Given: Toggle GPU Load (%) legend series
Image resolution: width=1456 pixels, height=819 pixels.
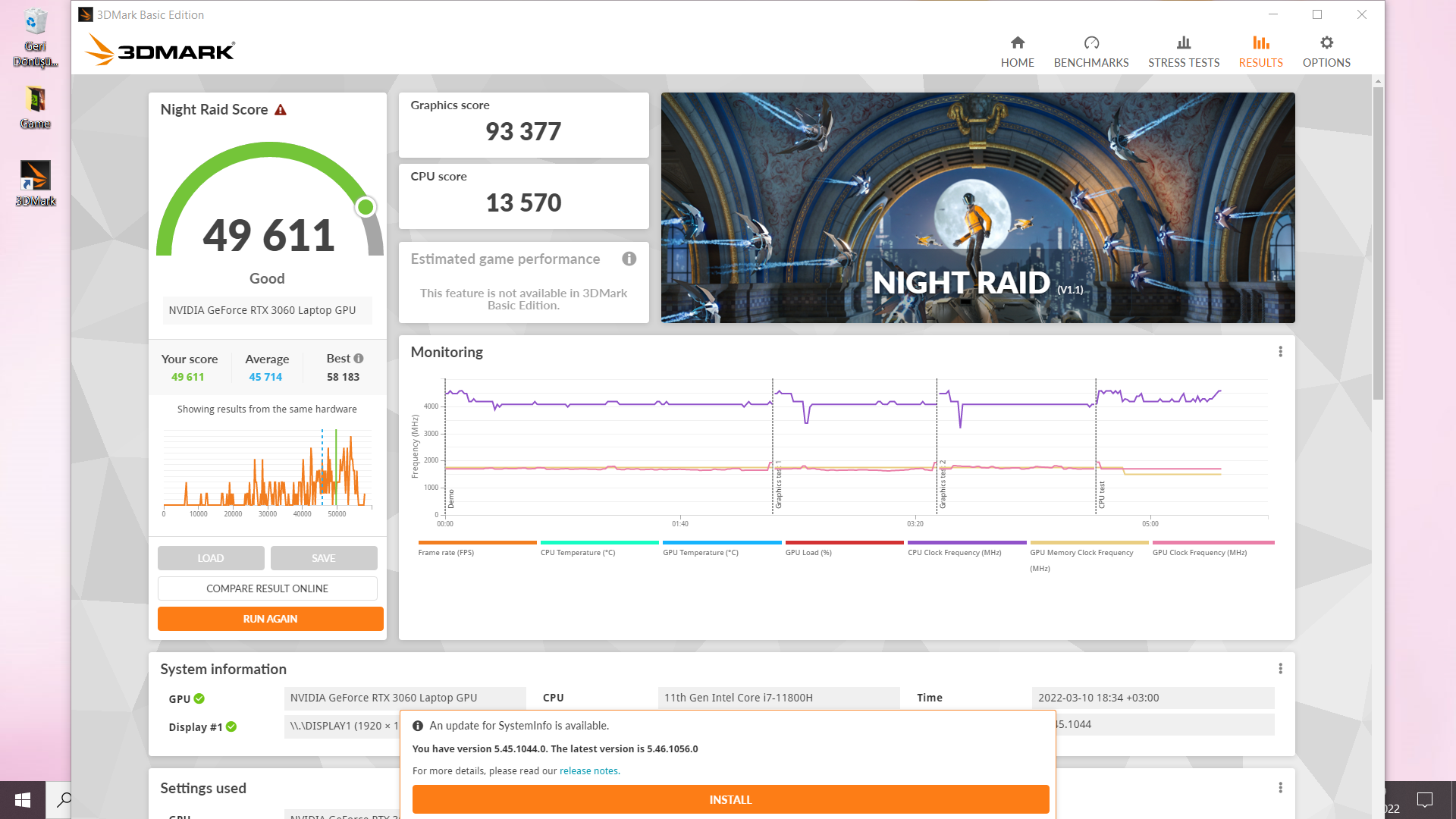Looking at the screenshot, I should click(x=808, y=552).
